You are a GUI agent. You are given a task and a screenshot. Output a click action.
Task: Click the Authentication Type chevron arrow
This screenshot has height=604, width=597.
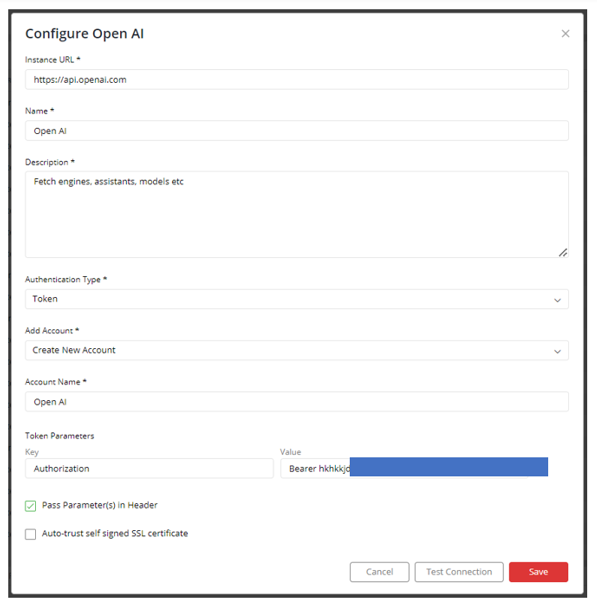coord(557,300)
